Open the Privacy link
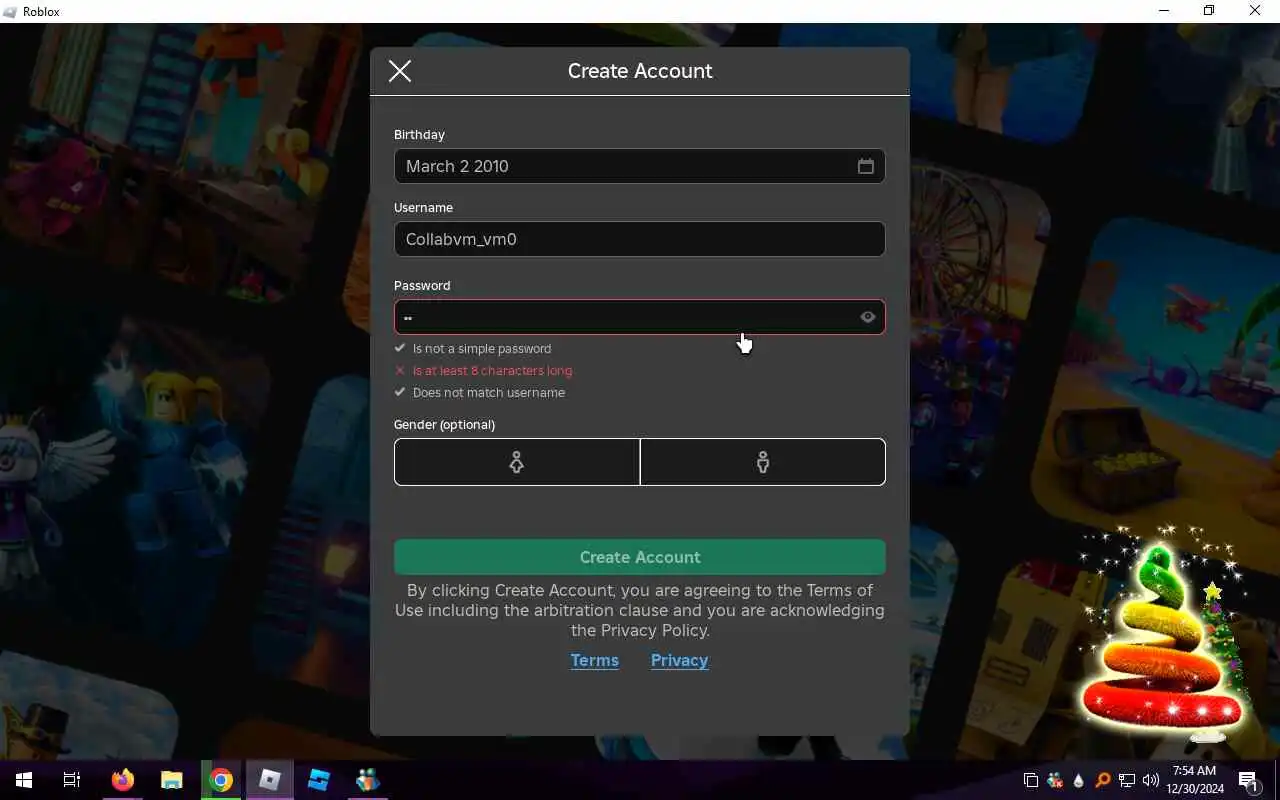This screenshot has width=1280, height=800. (680, 660)
